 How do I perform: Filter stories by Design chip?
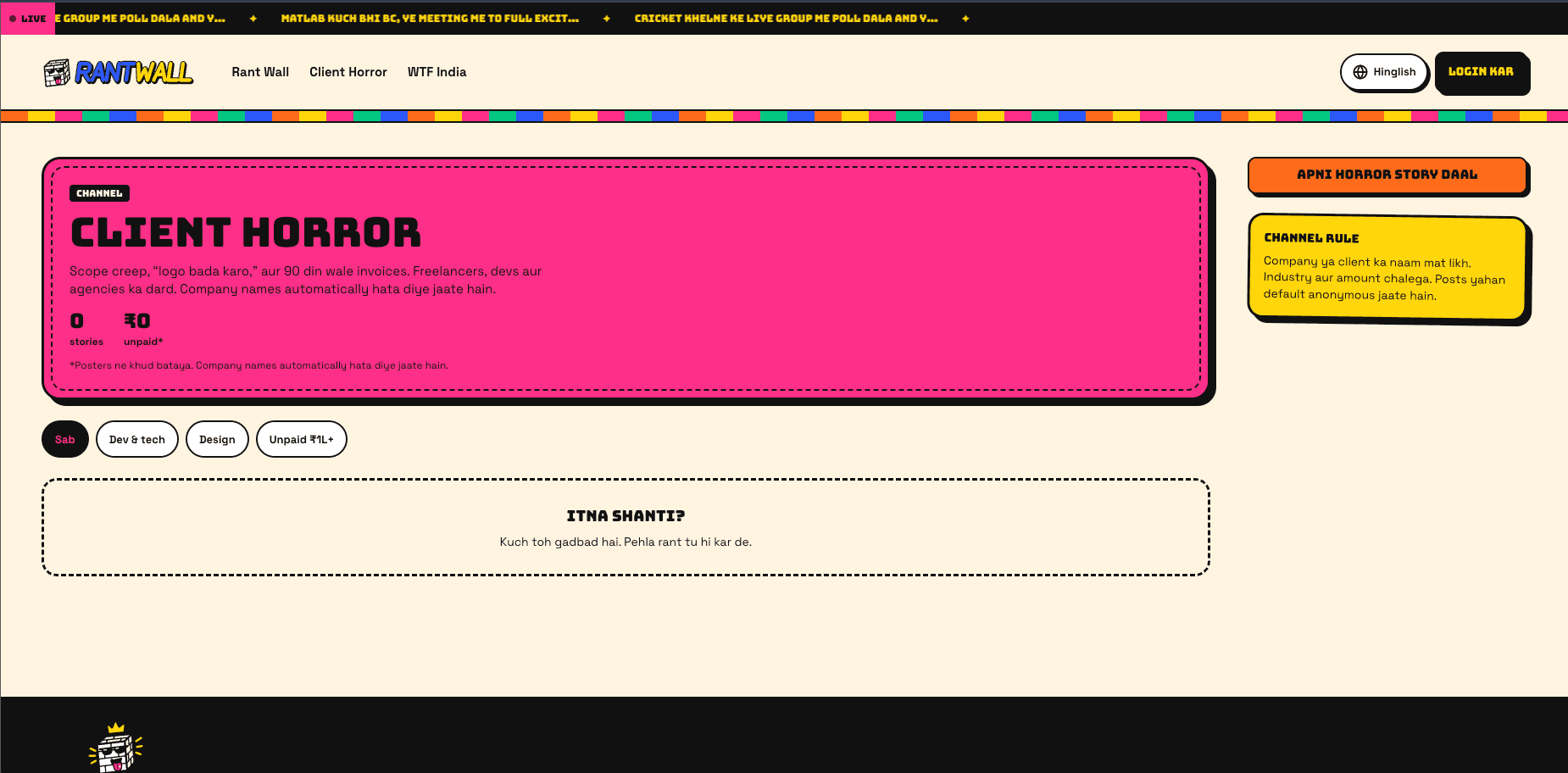(x=217, y=439)
